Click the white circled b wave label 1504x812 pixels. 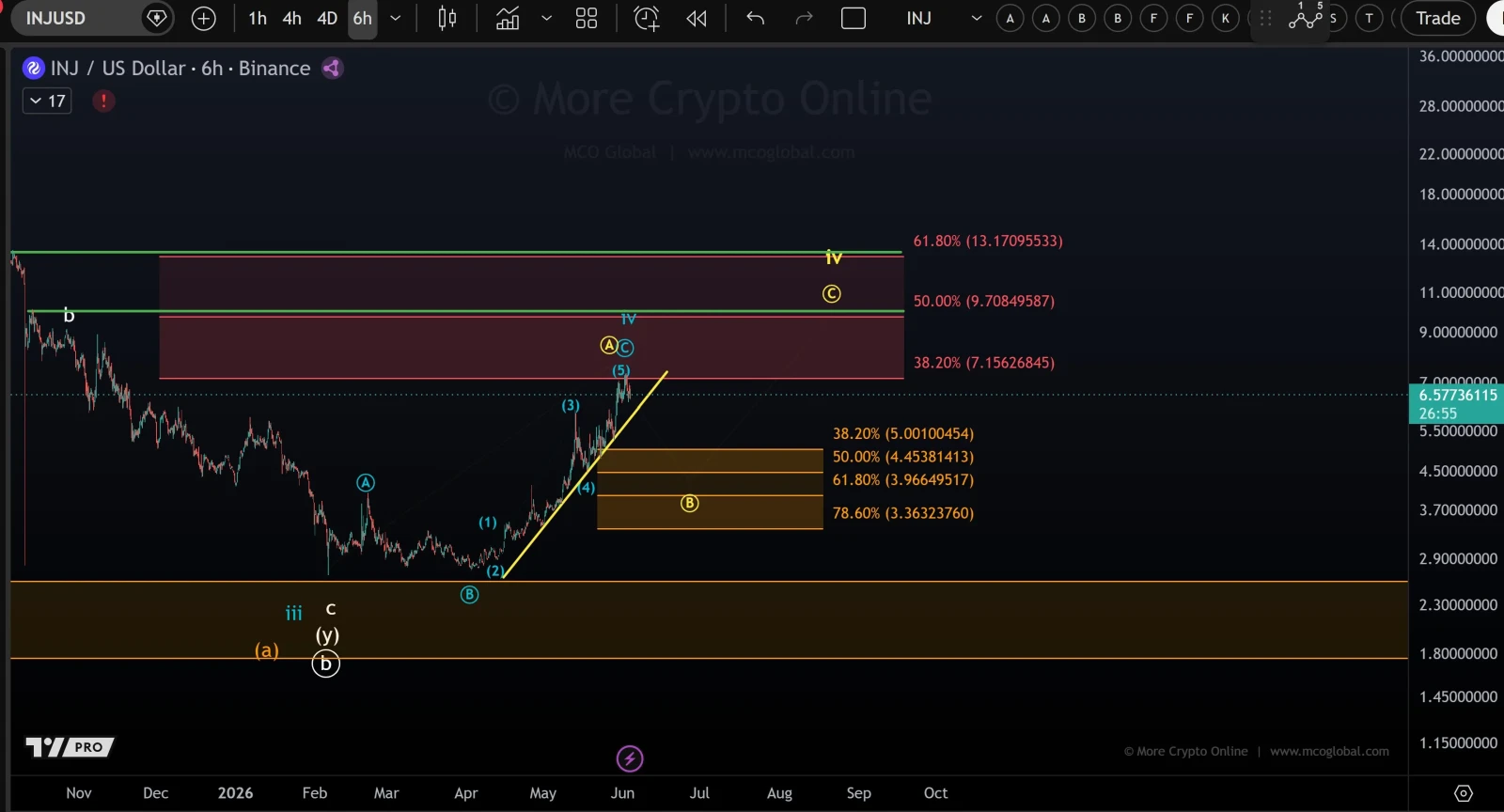click(x=325, y=664)
